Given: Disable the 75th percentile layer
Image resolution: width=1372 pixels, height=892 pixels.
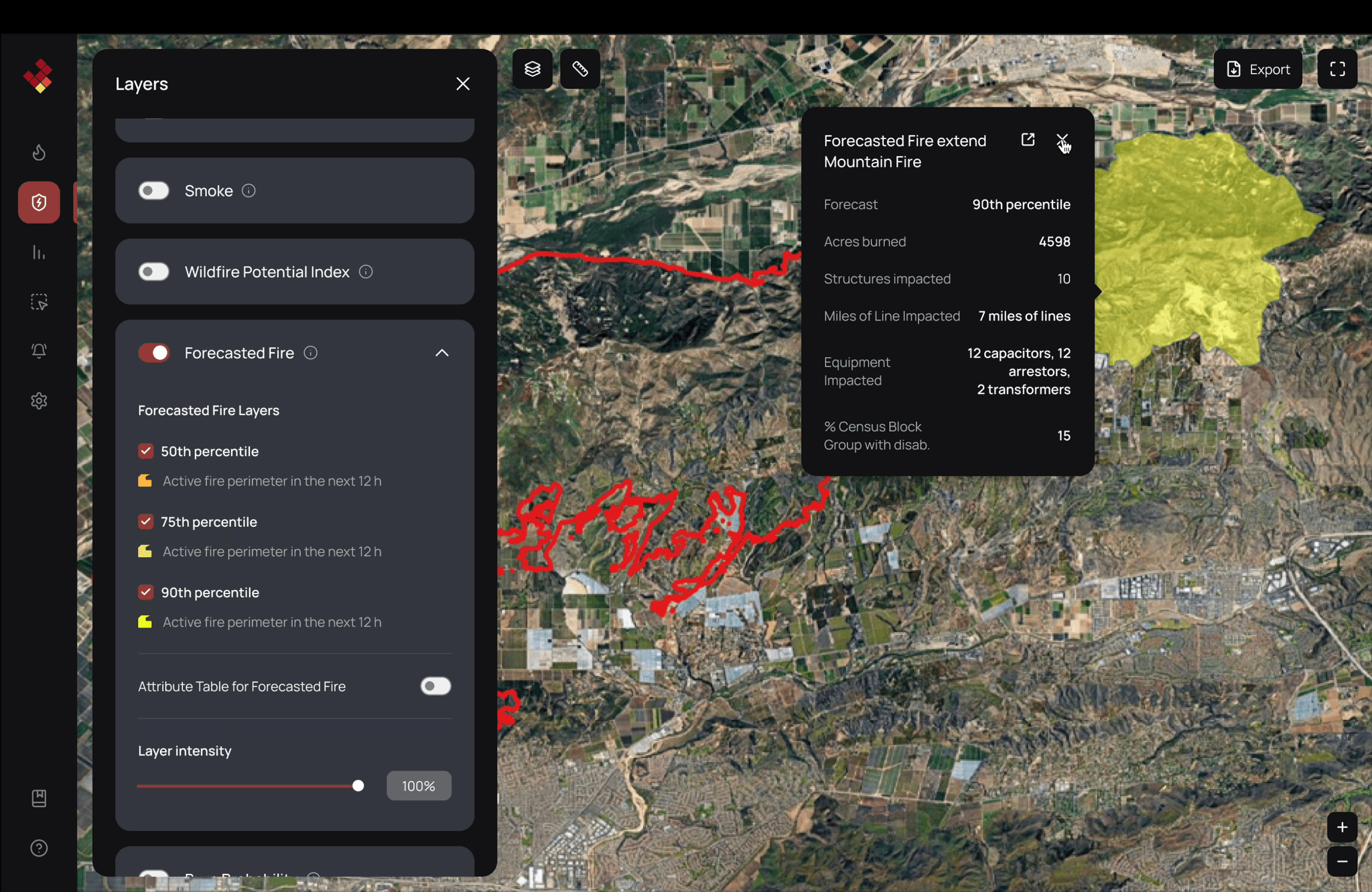Looking at the screenshot, I should point(146,520).
